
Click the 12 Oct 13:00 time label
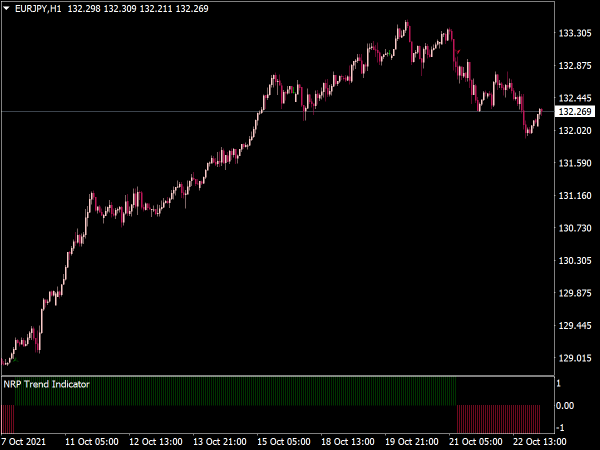(156, 442)
